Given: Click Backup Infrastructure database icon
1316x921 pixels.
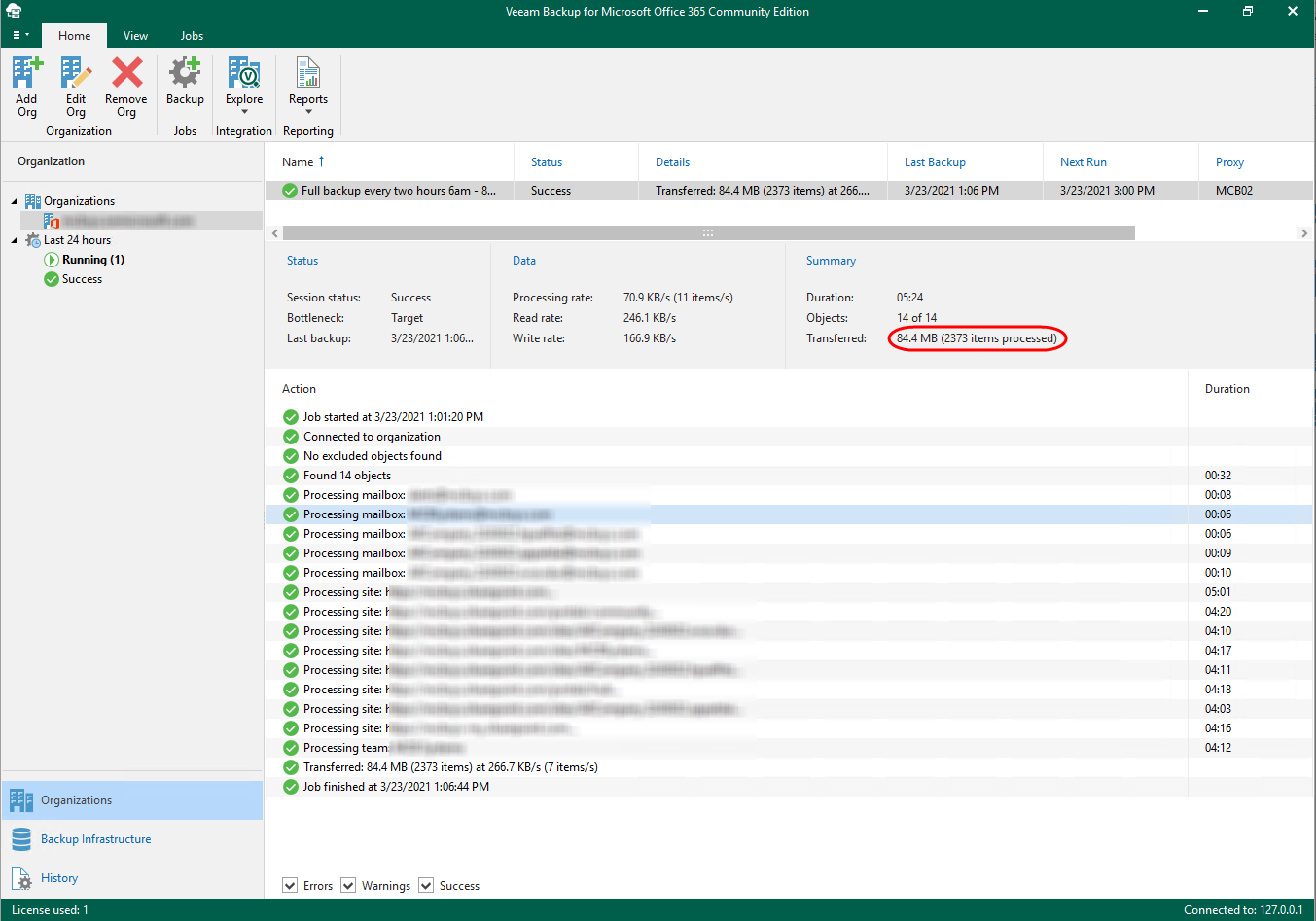Looking at the screenshot, I should click(21, 839).
